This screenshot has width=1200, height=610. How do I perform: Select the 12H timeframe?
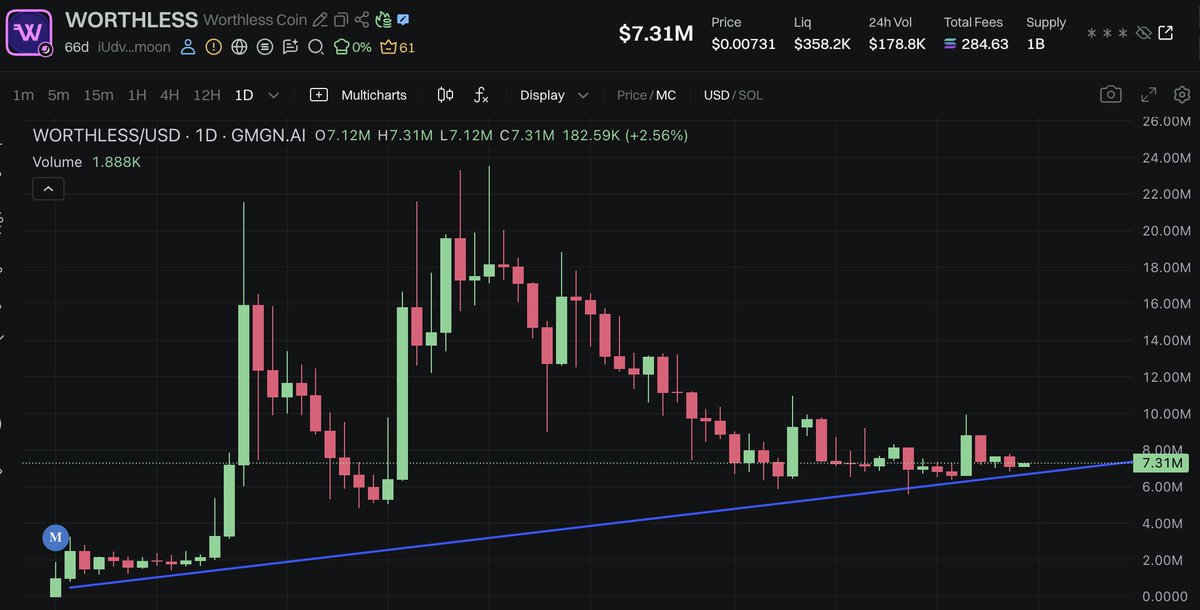tap(207, 95)
